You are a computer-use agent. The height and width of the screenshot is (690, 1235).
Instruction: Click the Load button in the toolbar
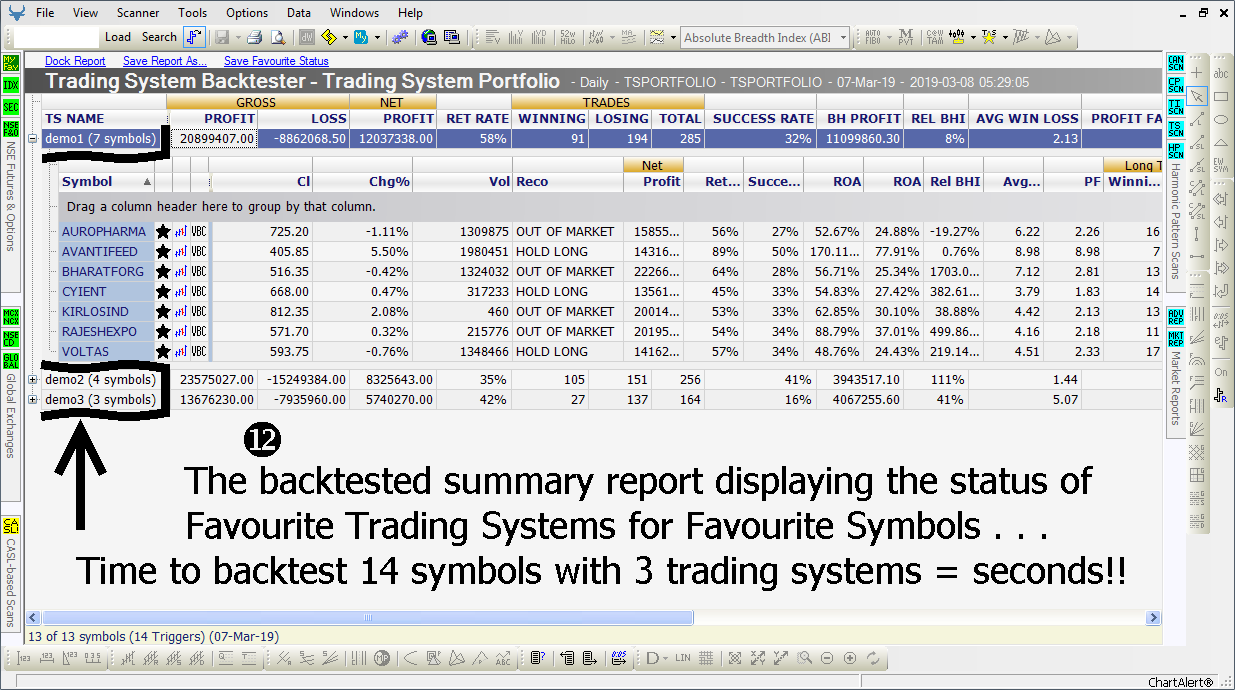(118, 37)
